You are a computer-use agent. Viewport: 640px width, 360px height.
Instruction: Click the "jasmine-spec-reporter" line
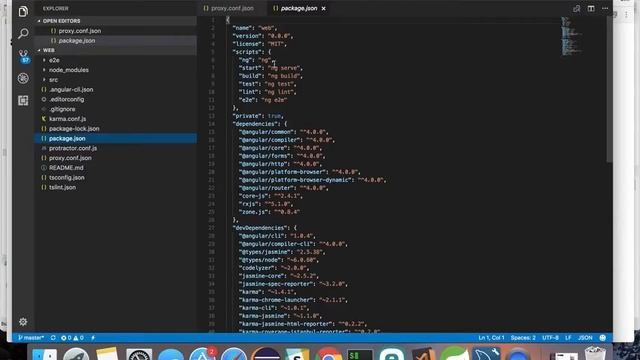click(293, 284)
